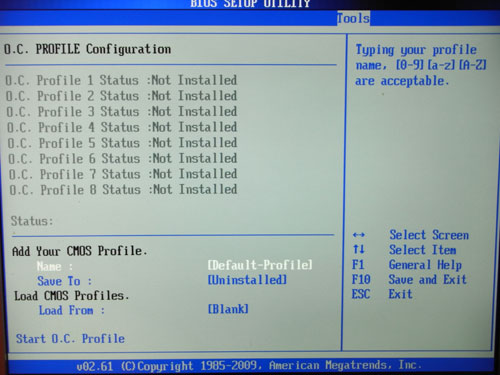
Task: Select the Tools tab
Action: tap(353, 18)
